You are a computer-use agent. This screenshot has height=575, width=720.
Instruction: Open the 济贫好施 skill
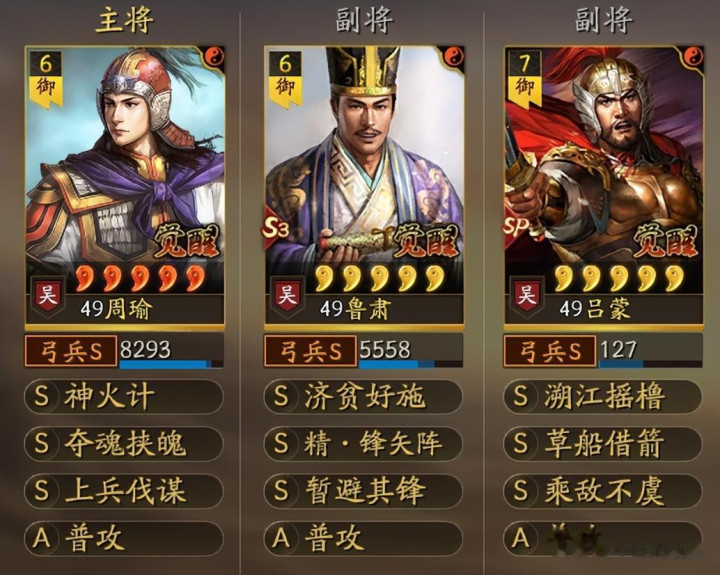click(363, 396)
